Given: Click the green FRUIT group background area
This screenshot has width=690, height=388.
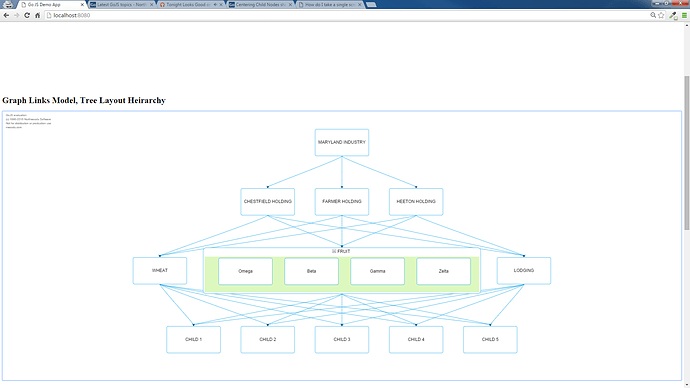Looking at the screenshot, I should 342,288.
